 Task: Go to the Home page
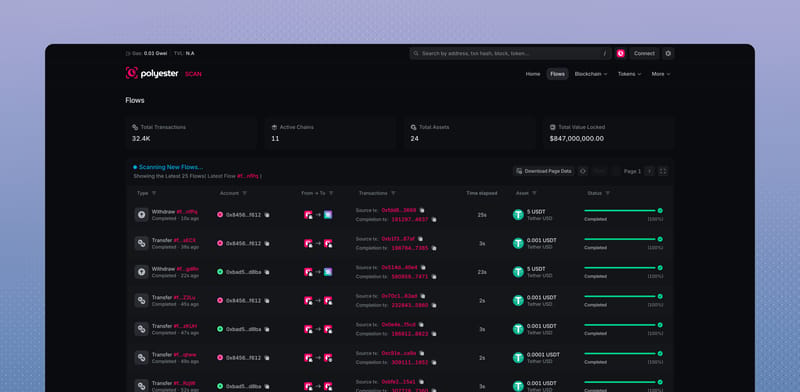click(533, 74)
